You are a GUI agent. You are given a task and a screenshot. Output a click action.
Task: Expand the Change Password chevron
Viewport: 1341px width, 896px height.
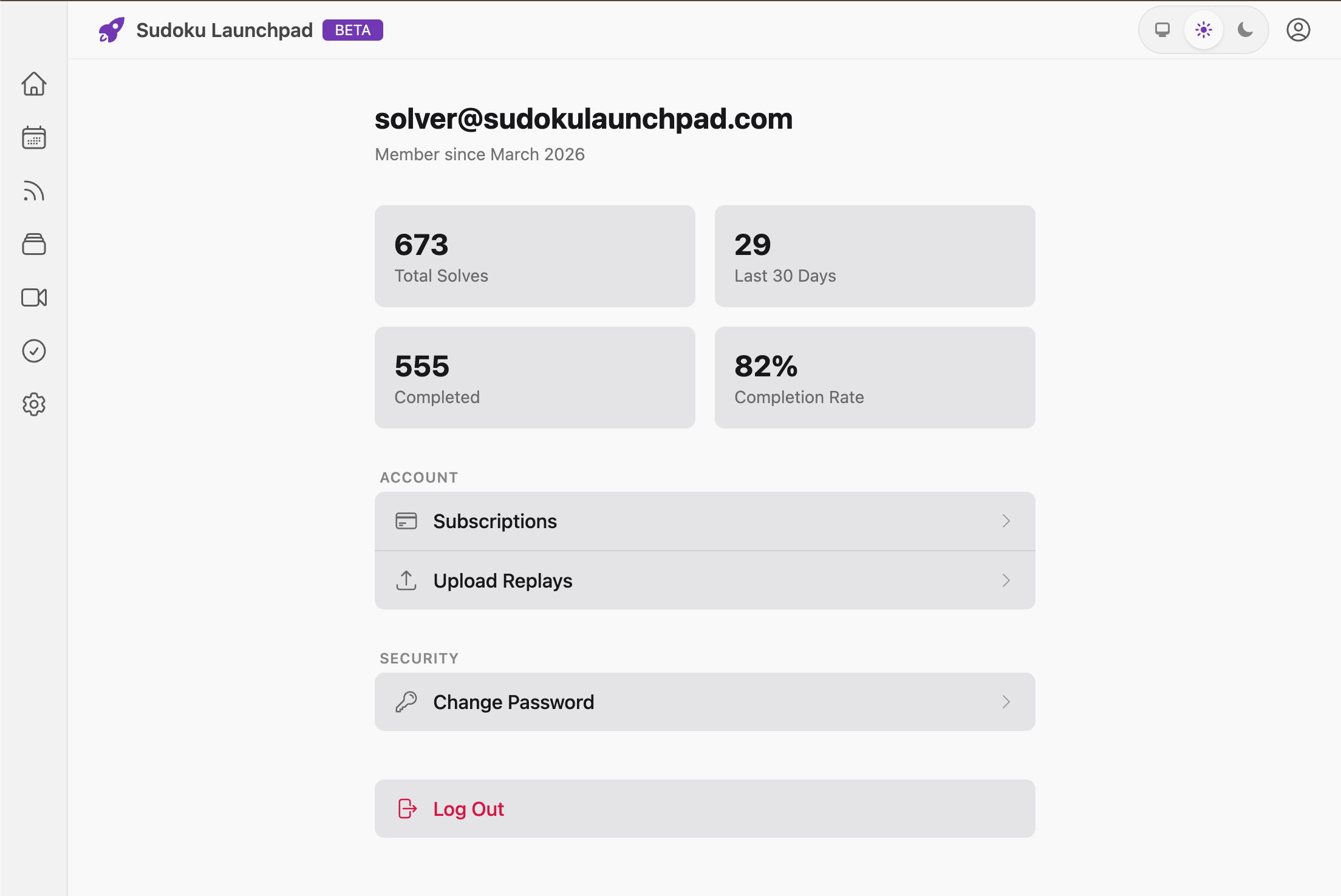1006,702
